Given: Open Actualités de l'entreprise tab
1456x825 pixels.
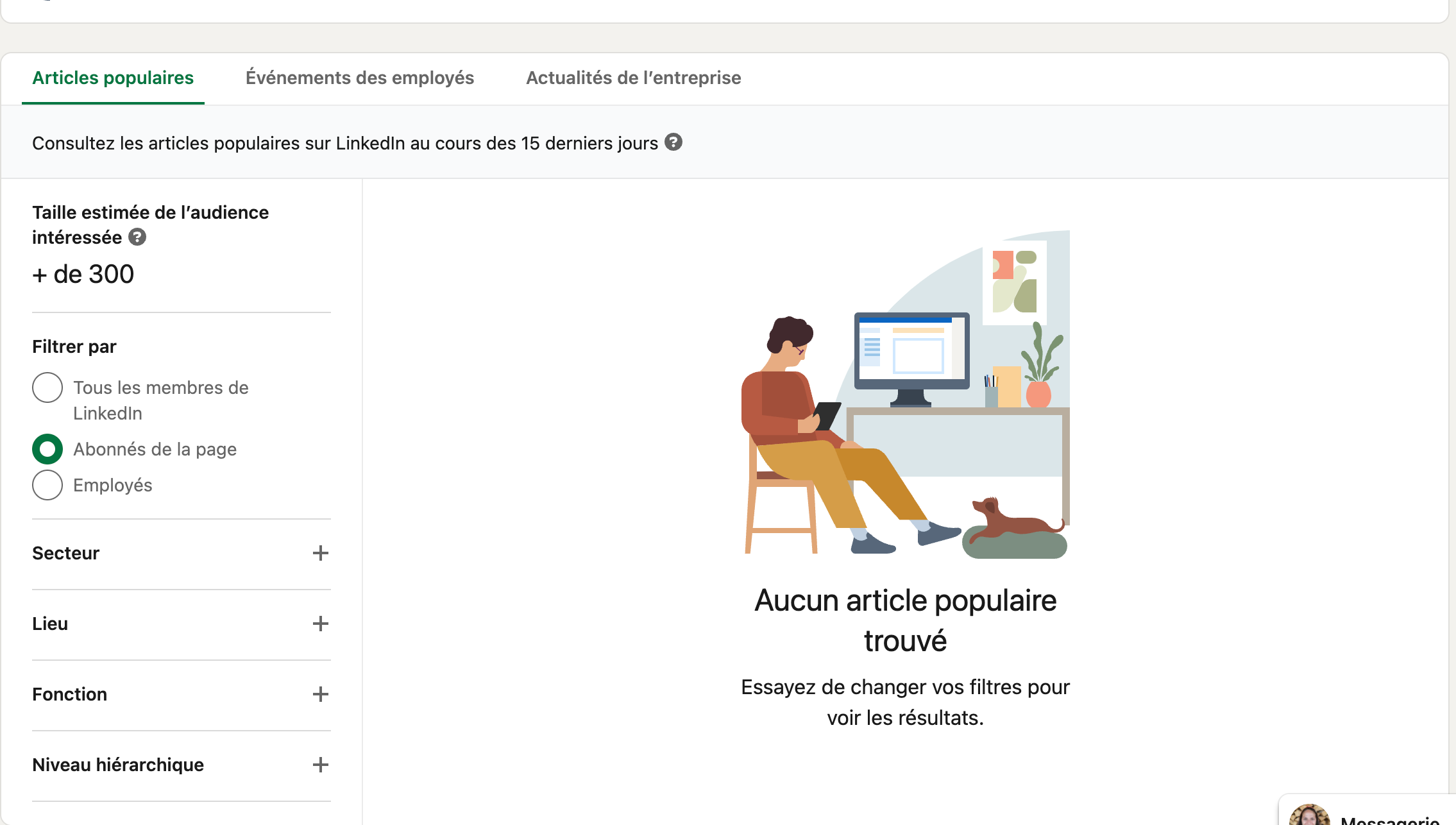Looking at the screenshot, I should point(634,78).
